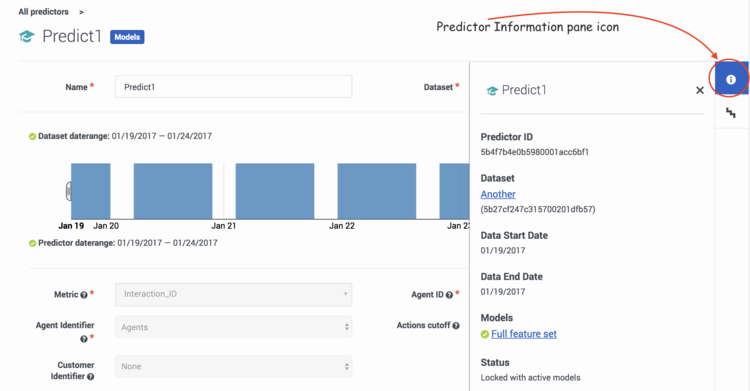The width and height of the screenshot is (750, 391).
Task: Open the Agent Identifier Agents dropdown
Action: pyautogui.click(x=233, y=327)
